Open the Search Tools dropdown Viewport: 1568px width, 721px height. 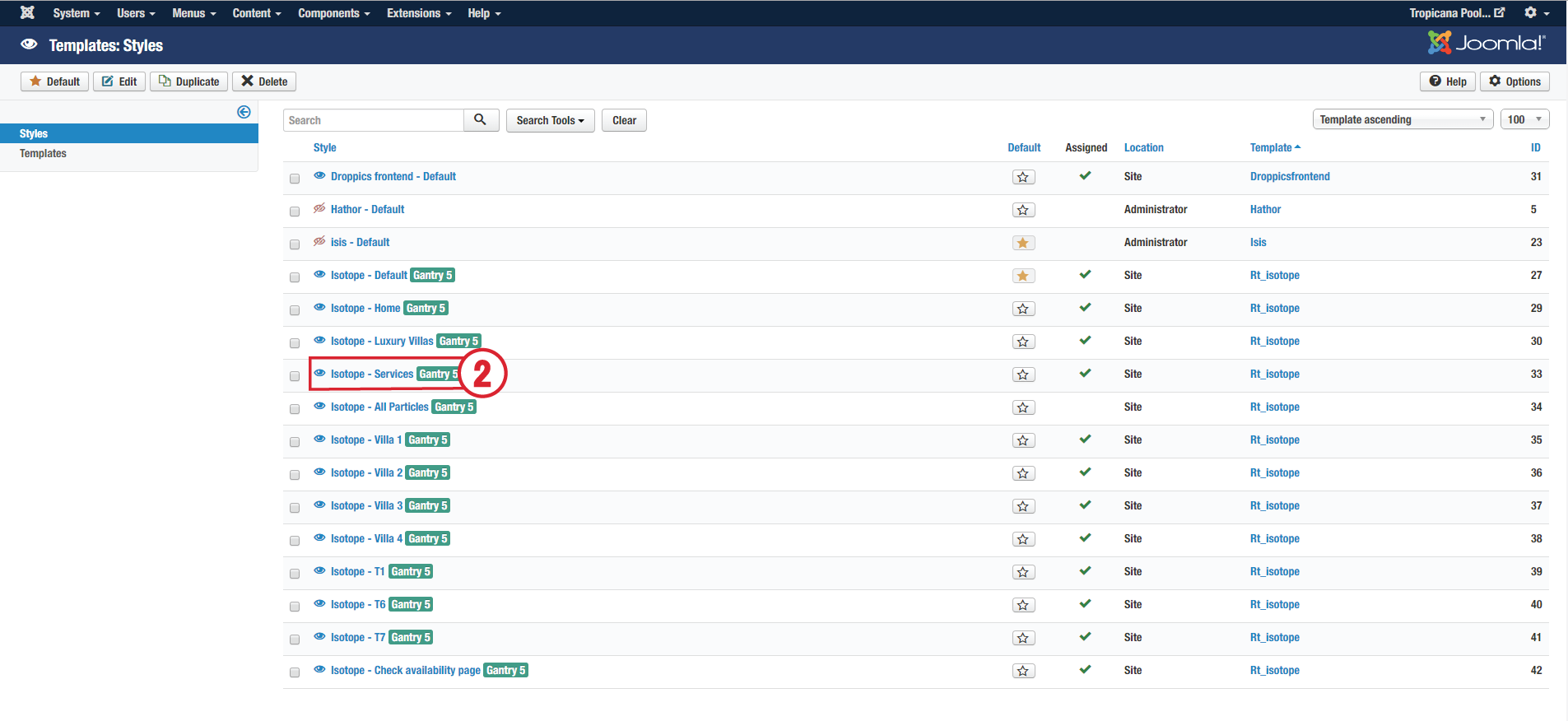click(x=550, y=120)
